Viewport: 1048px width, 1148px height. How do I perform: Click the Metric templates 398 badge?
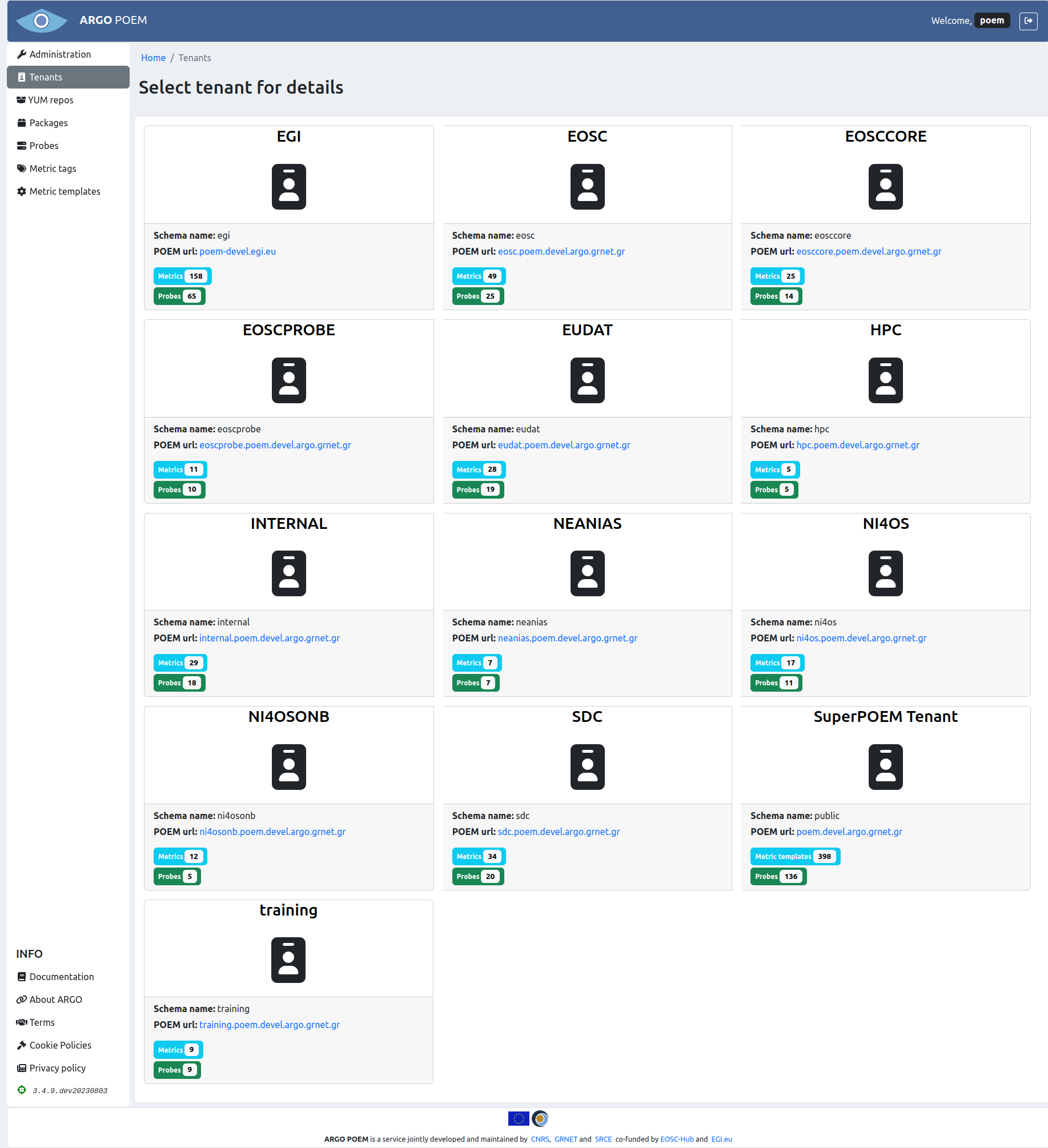click(794, 856)
